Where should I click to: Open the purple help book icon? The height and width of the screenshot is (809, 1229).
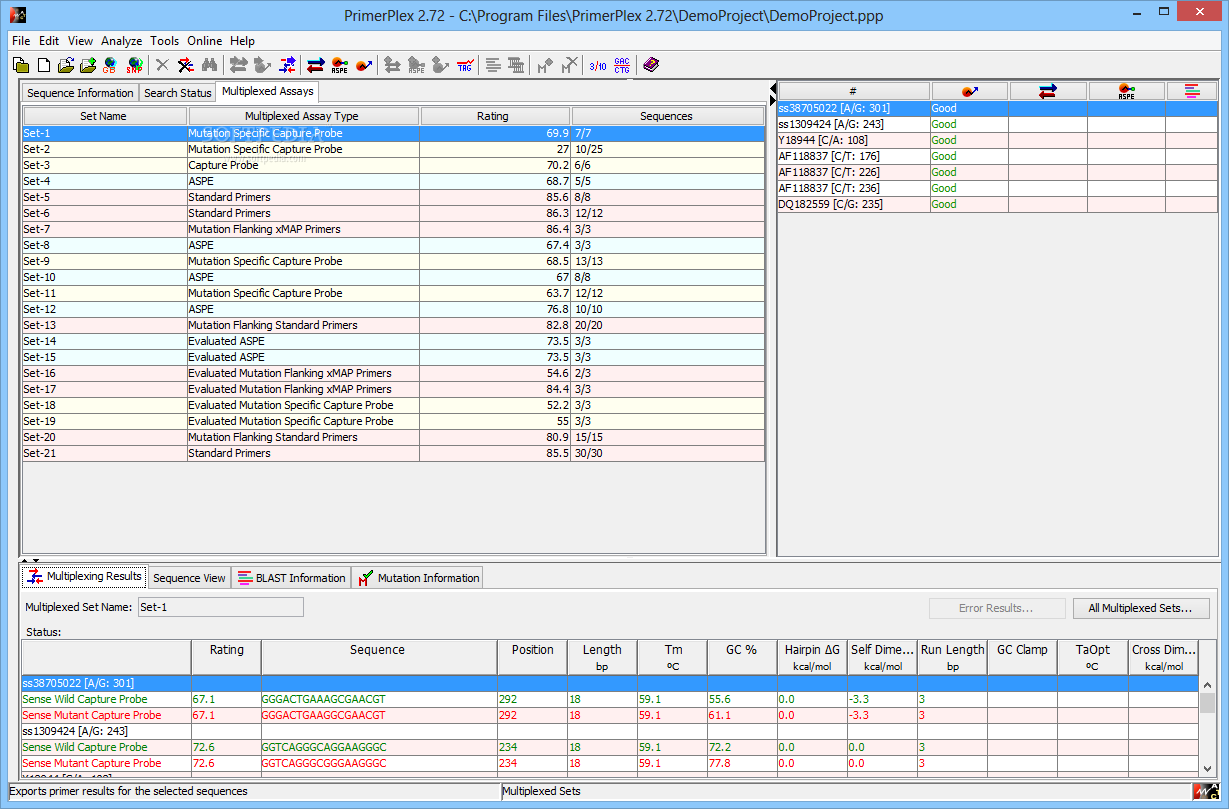651,65
